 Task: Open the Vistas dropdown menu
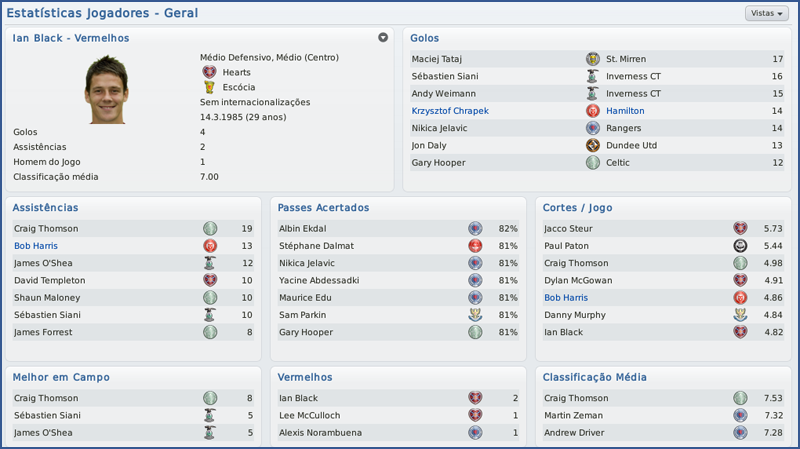766,13
